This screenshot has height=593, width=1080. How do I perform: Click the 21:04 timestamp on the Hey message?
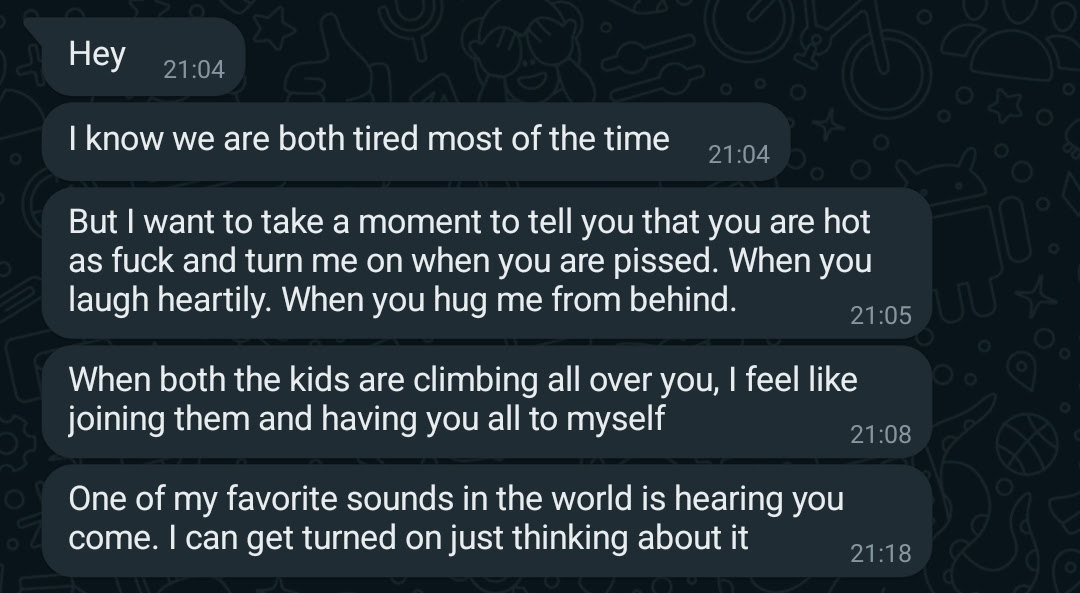click(x=196, y=65)
